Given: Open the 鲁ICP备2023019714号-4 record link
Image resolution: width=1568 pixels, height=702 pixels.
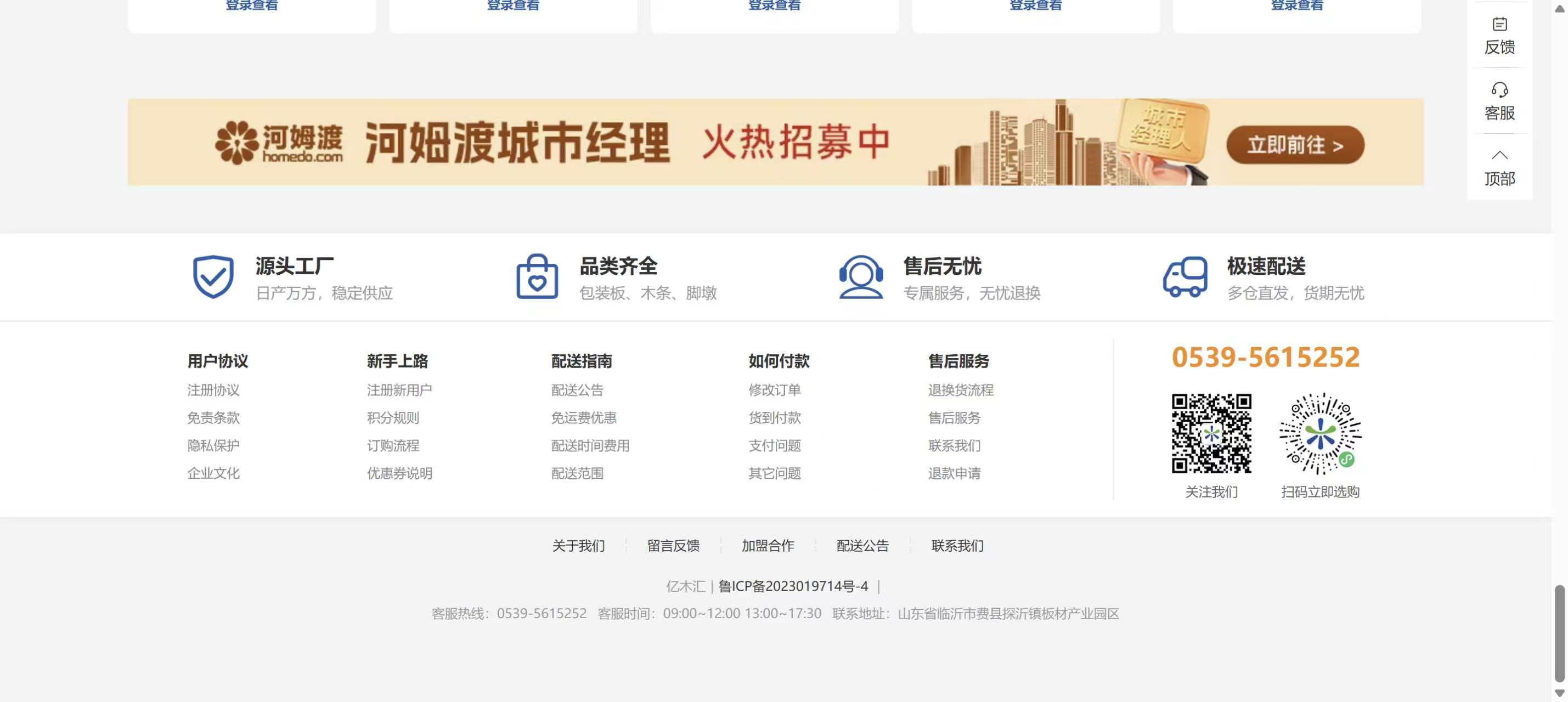Looking at the screenshot, I should coord(793,586).
